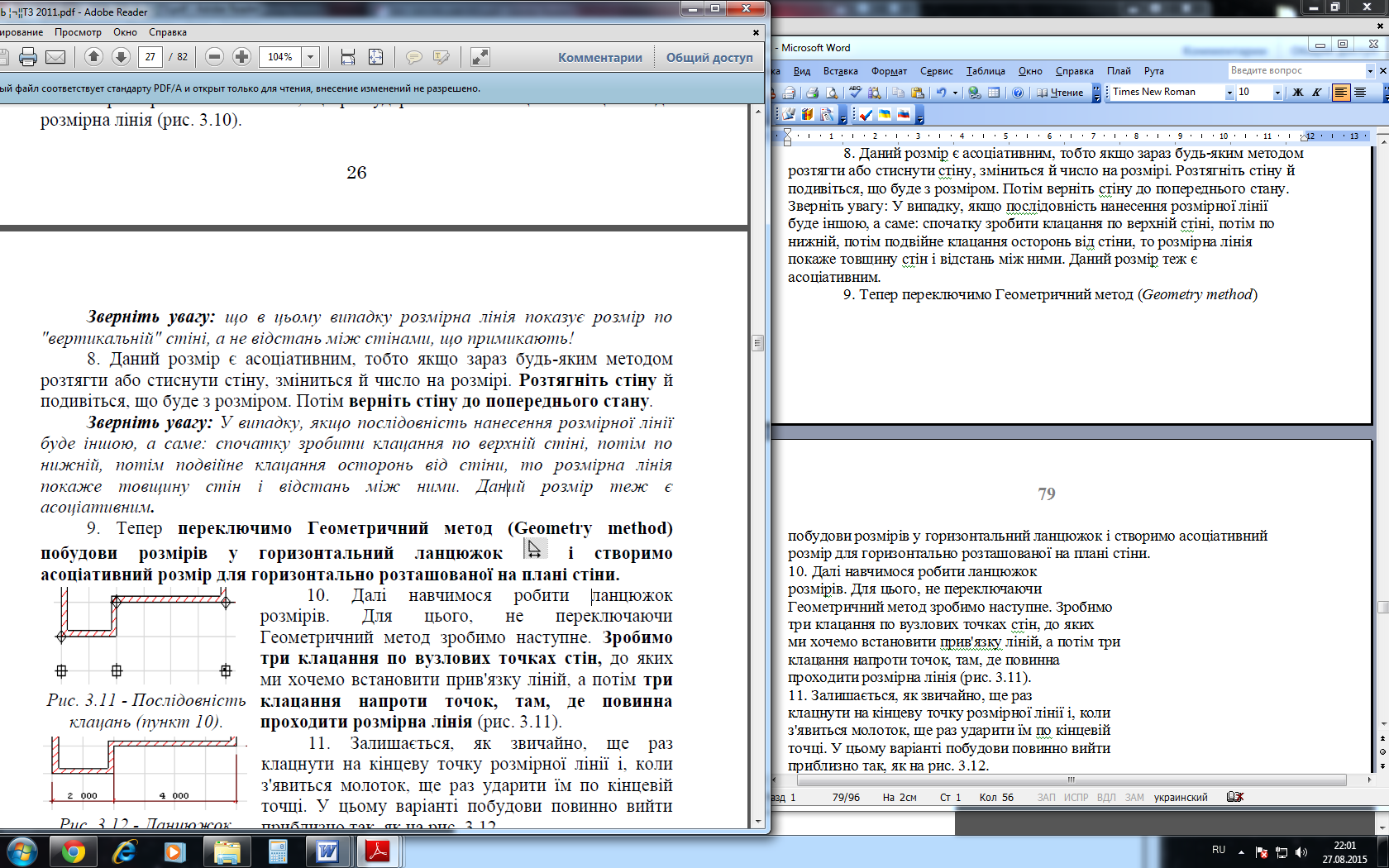Click the red checkmark Ruta icon
Screen dimensions: 1389x868
866,114
